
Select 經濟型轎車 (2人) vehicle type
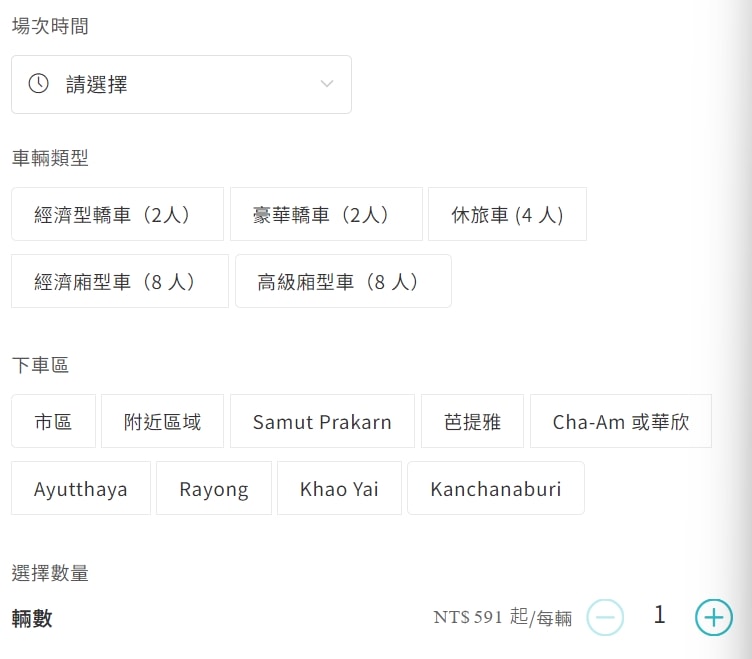click(x=118, y=214)
